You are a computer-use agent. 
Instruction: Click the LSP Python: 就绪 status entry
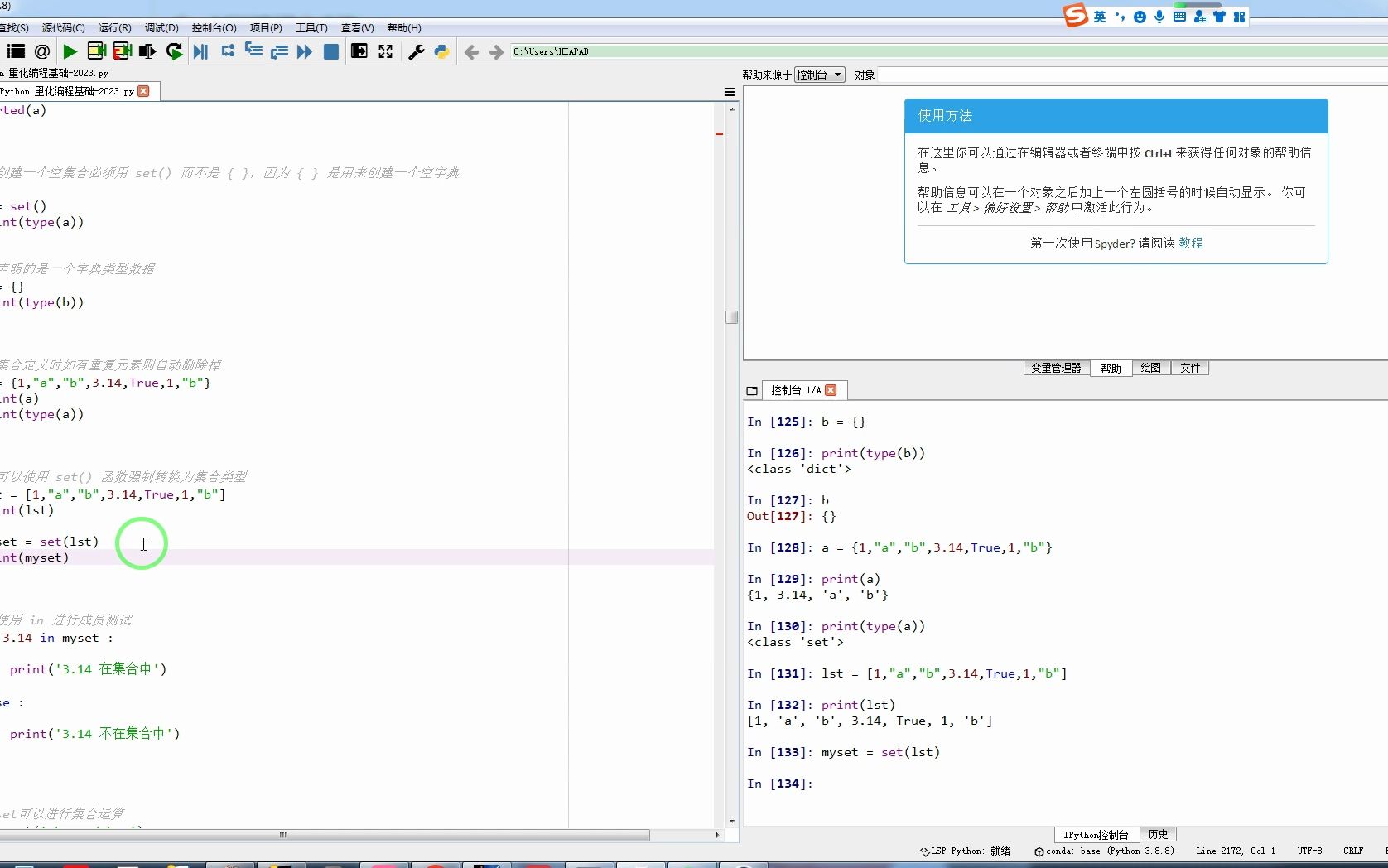965,851
